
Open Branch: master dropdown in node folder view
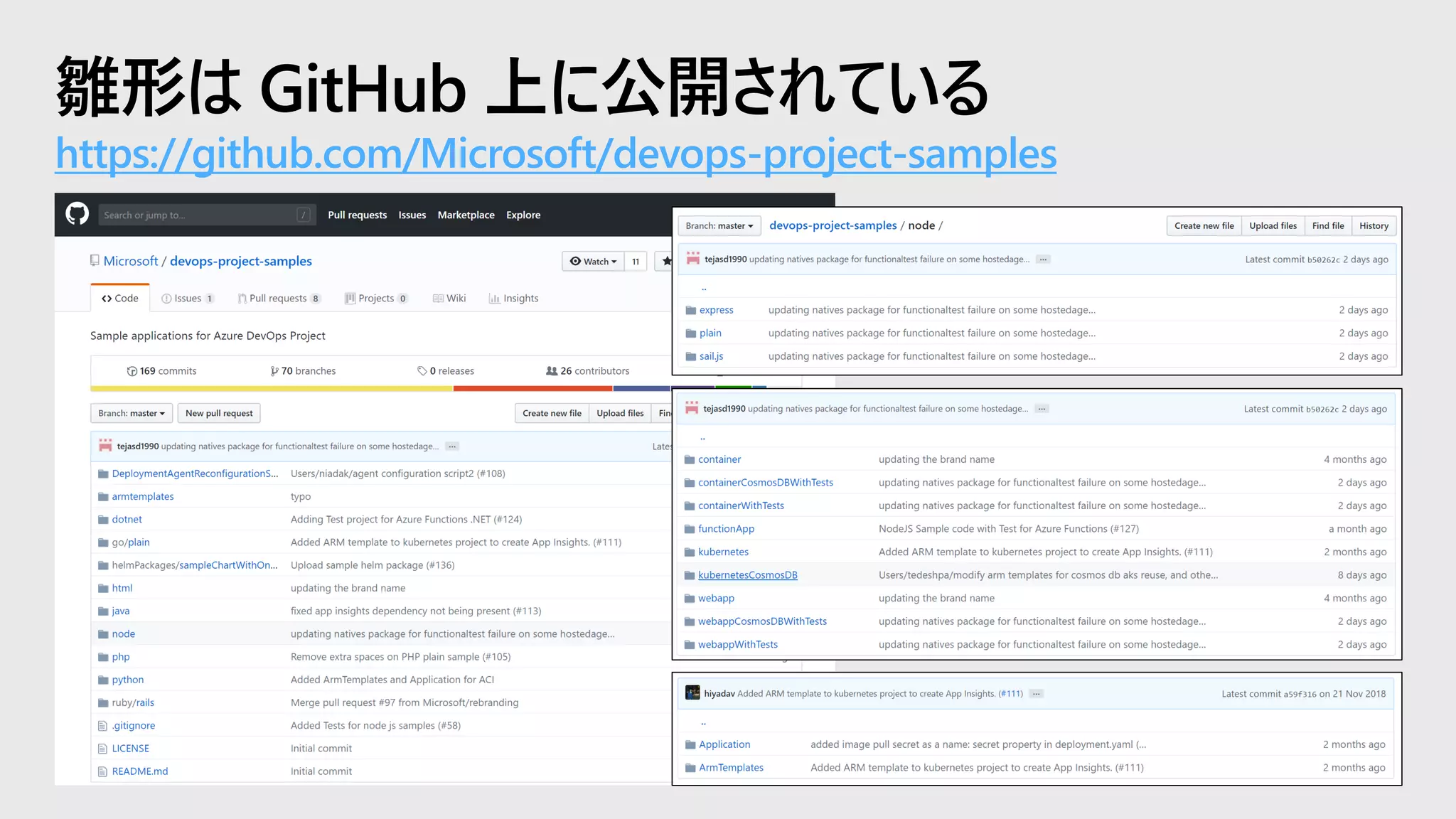(x=719, y=226)
